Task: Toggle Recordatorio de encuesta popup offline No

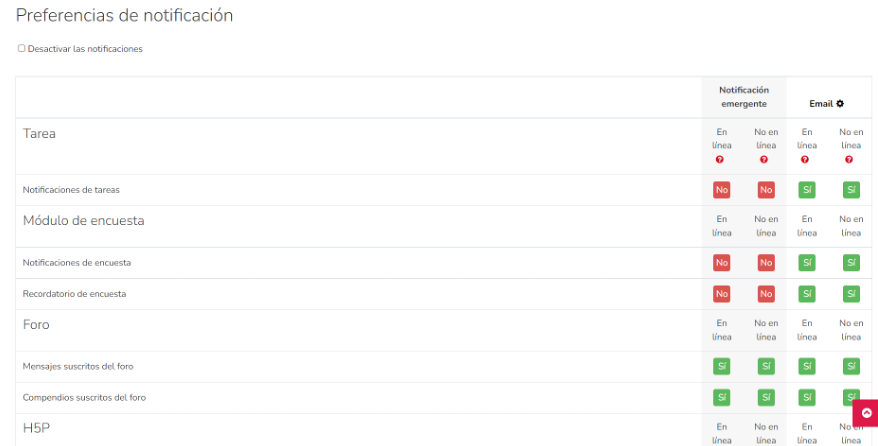Action: (766, 294)
